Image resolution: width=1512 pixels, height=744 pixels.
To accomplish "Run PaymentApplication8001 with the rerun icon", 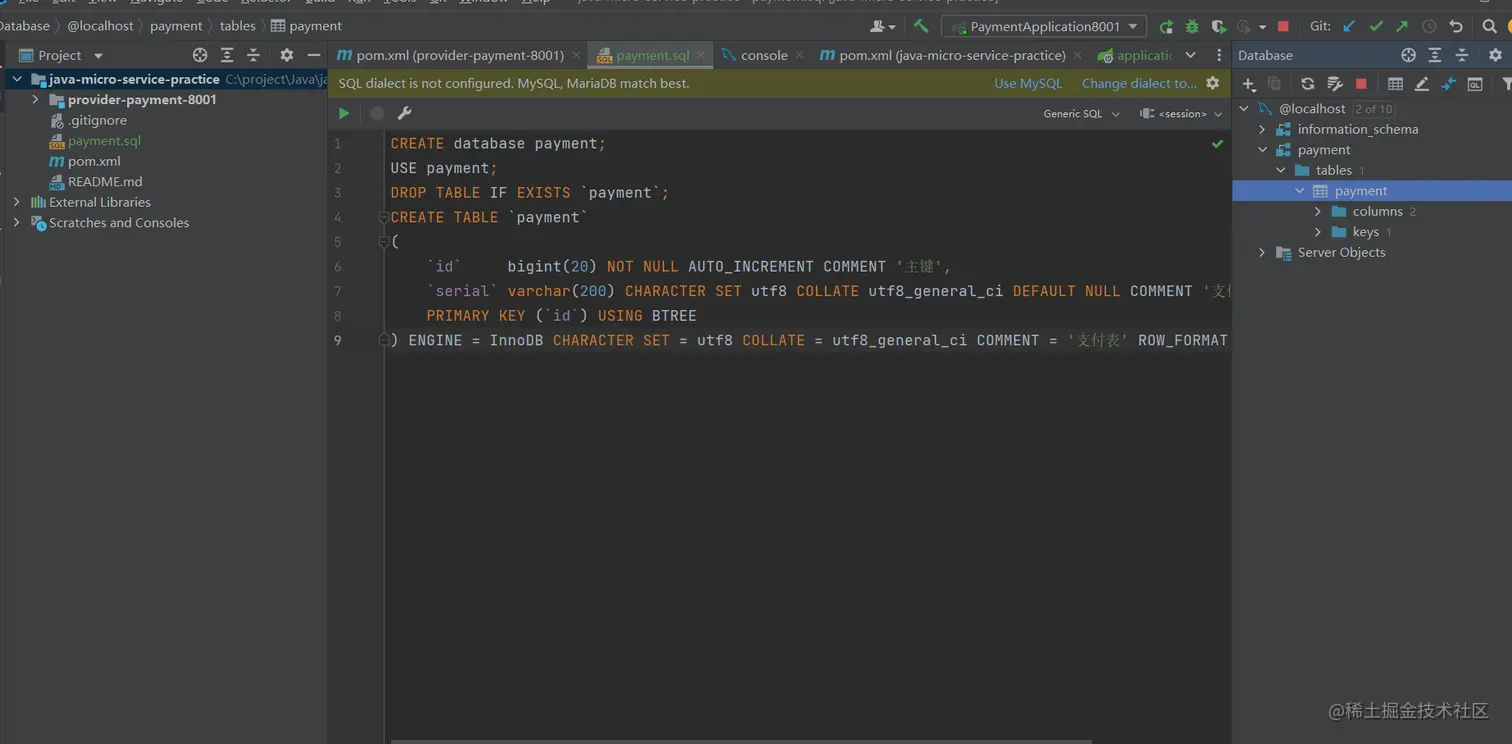I will pos(1166,27).
